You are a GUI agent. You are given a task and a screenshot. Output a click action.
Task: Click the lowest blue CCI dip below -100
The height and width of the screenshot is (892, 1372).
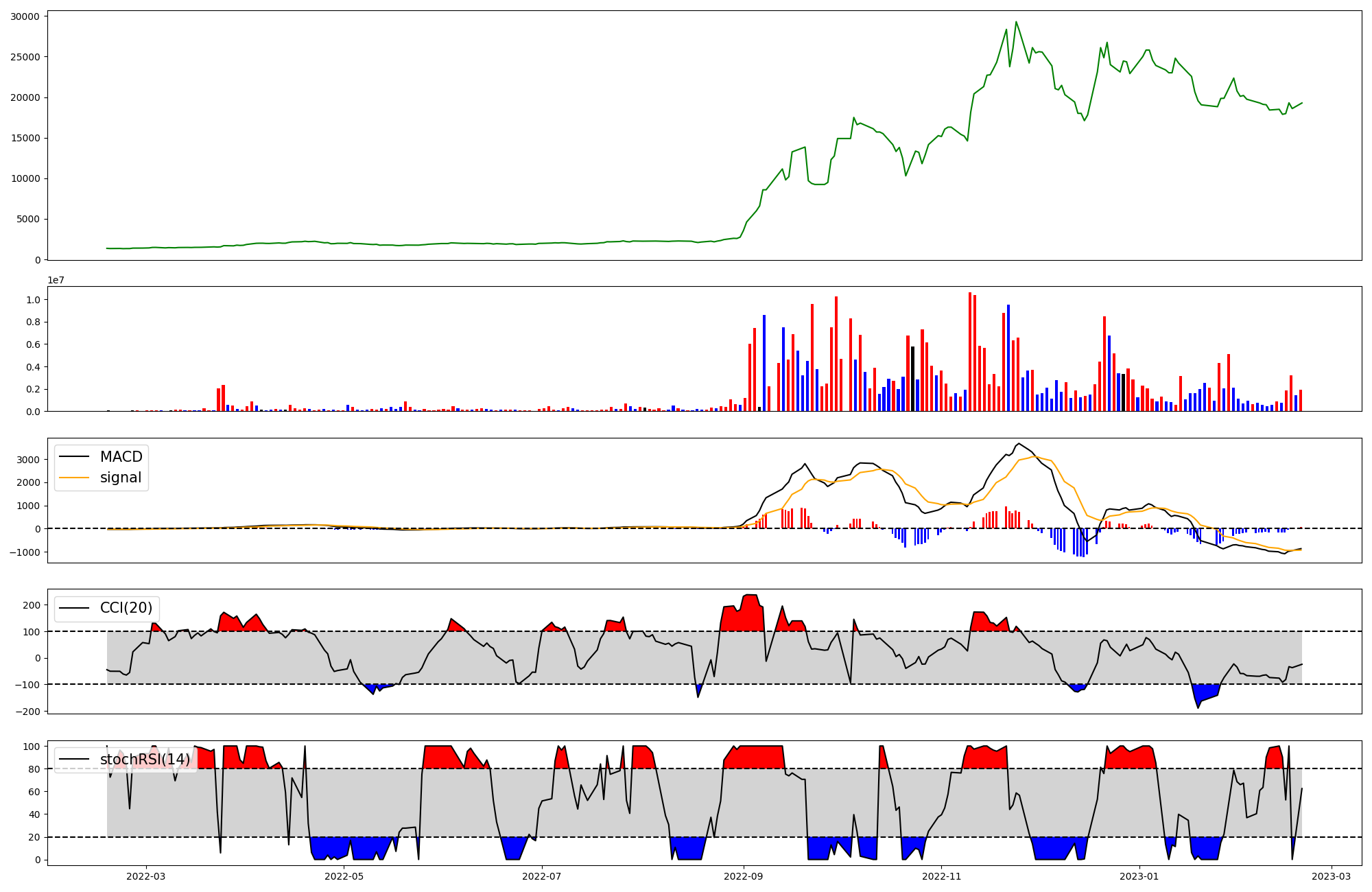click(x=1198, y=707)
